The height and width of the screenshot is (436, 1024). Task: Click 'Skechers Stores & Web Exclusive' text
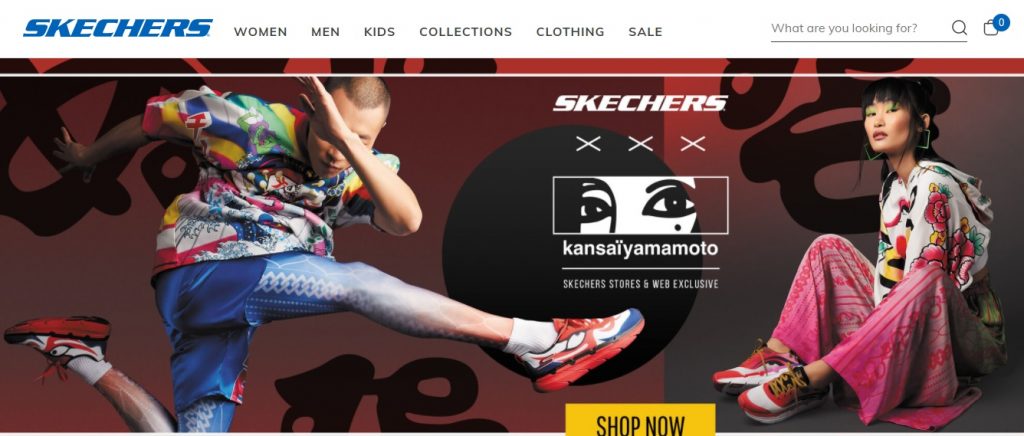pos(640,284)
